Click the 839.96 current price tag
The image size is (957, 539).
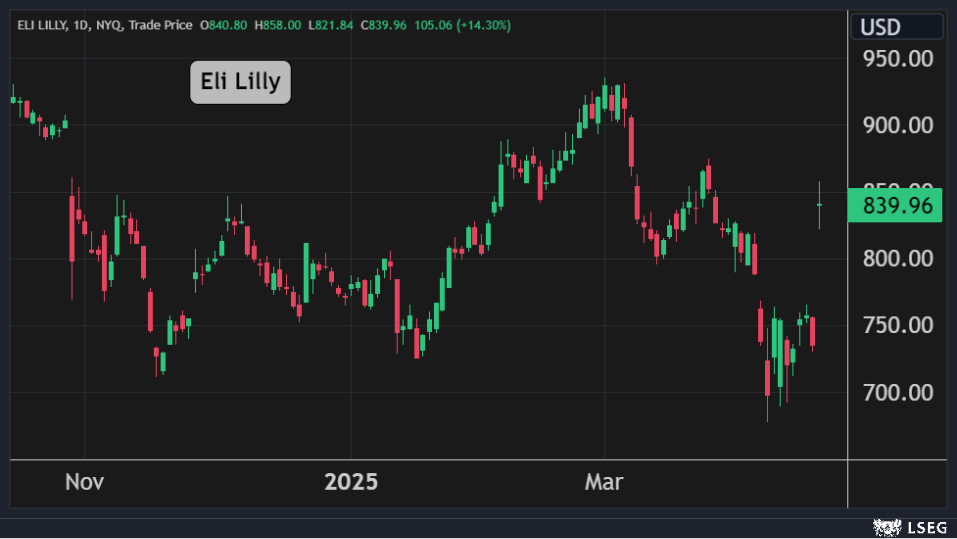coord(895,206)
